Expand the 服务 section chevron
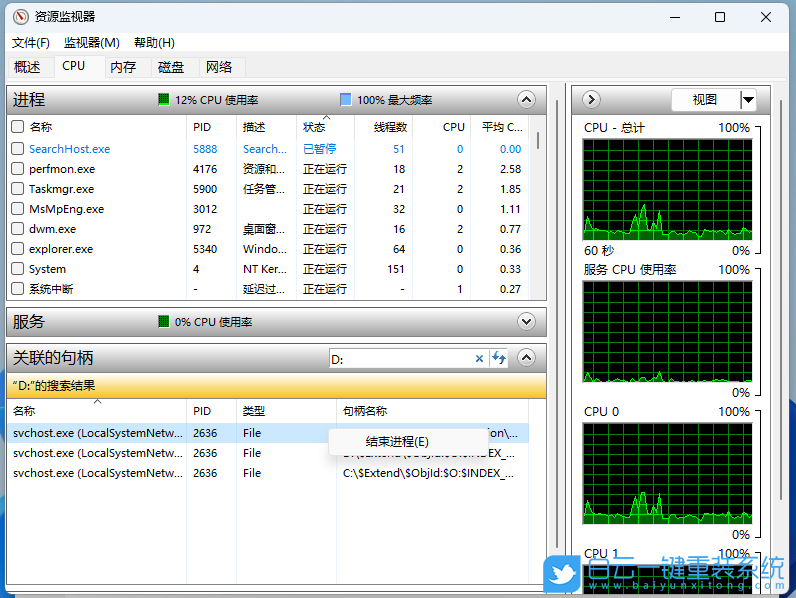The image size is (796, 598). (x=526, y=322)
